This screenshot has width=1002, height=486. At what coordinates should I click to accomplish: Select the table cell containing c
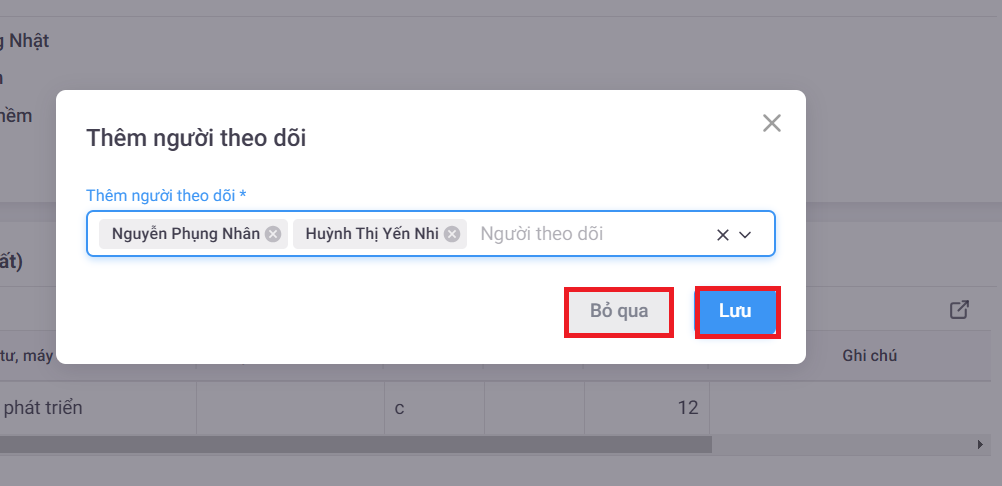pyautogui.click(x=434, y=408)
